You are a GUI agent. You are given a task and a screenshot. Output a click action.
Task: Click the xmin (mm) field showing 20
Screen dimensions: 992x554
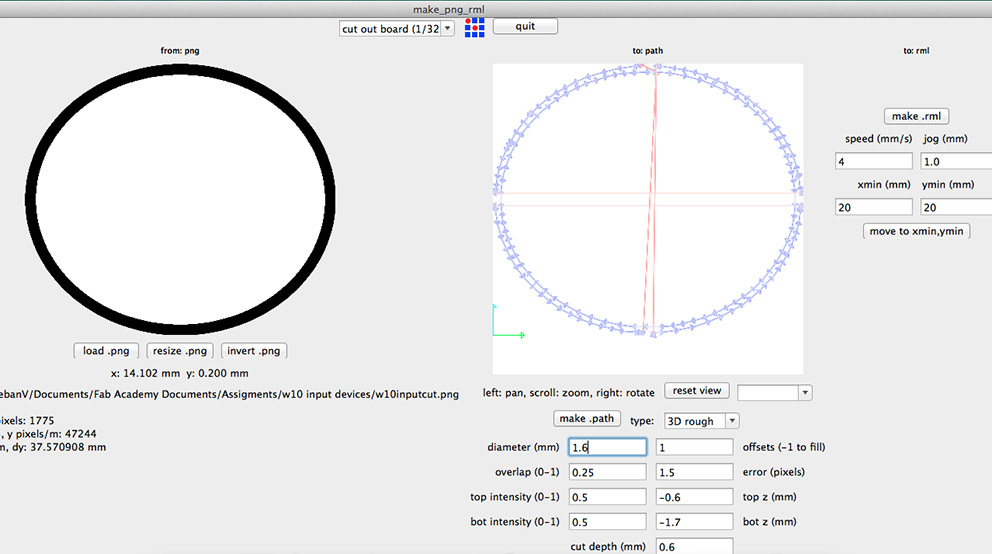(x=874, y=207)
